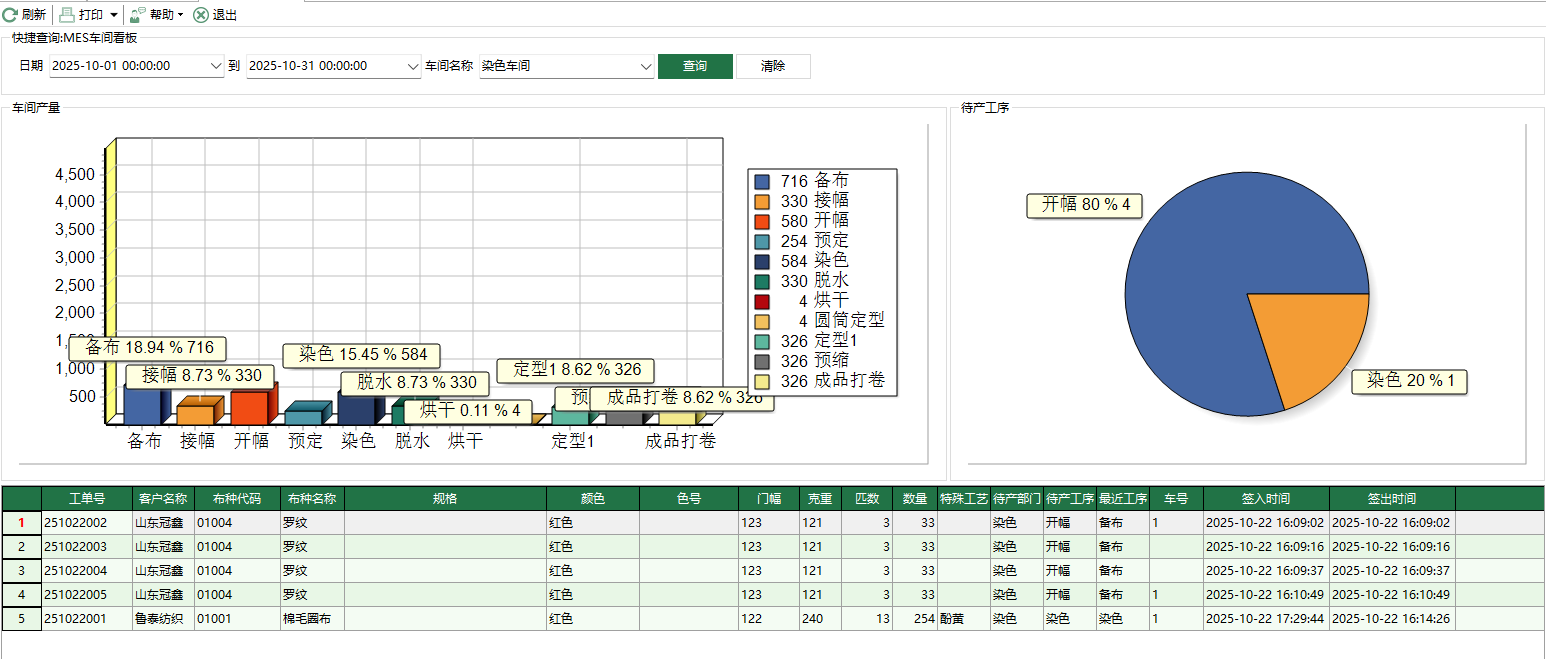Viewport: 1546px width, 659px height.
Task: Expand the start date dropdown
Action: pos(217,66)
